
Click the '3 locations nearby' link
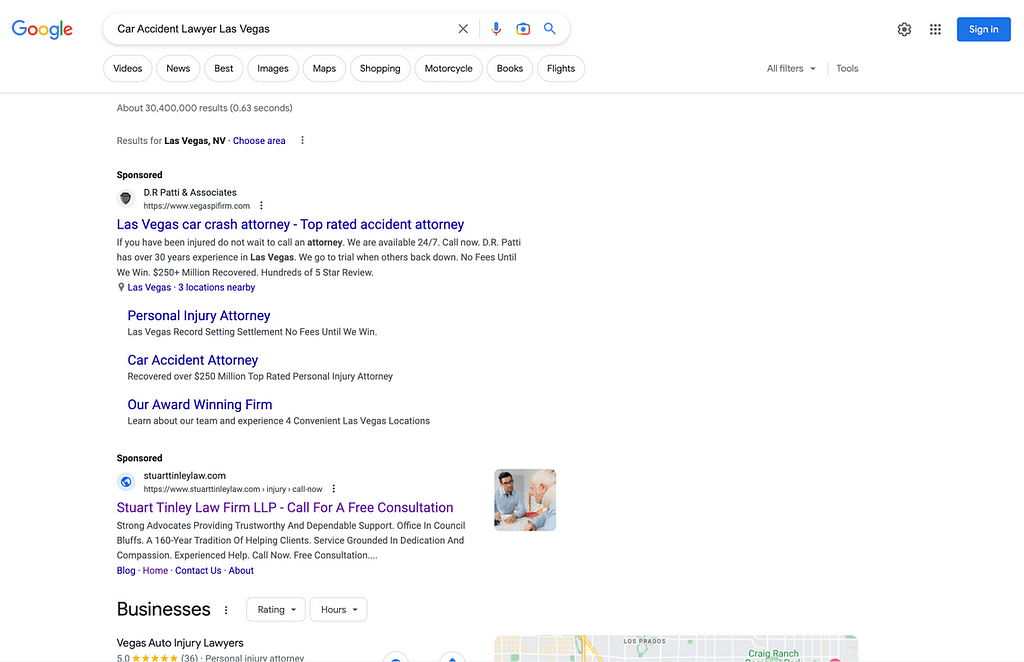coord(217,287)
